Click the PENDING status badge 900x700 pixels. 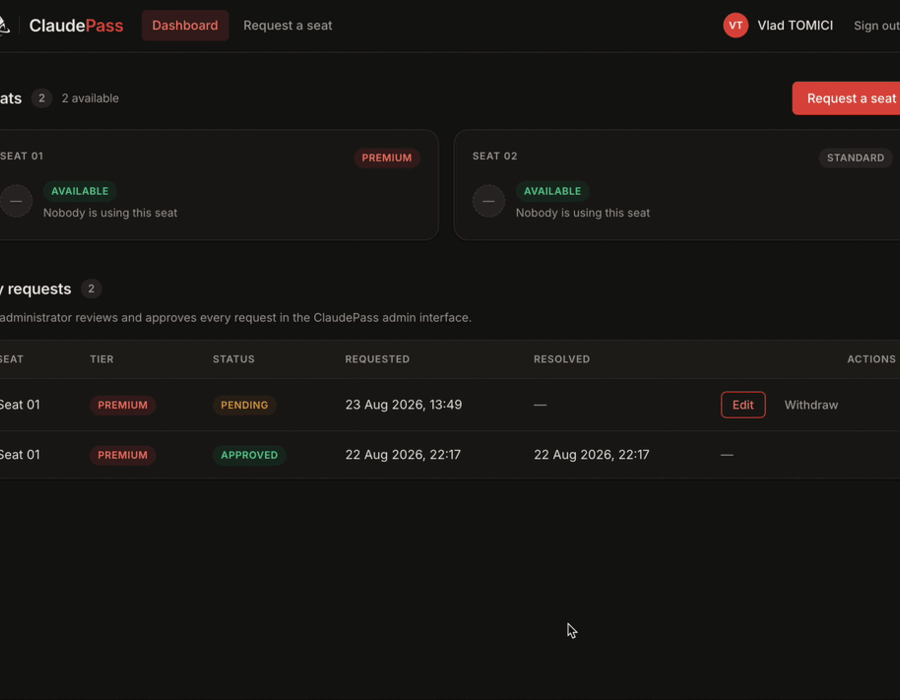tap(245, 405)
